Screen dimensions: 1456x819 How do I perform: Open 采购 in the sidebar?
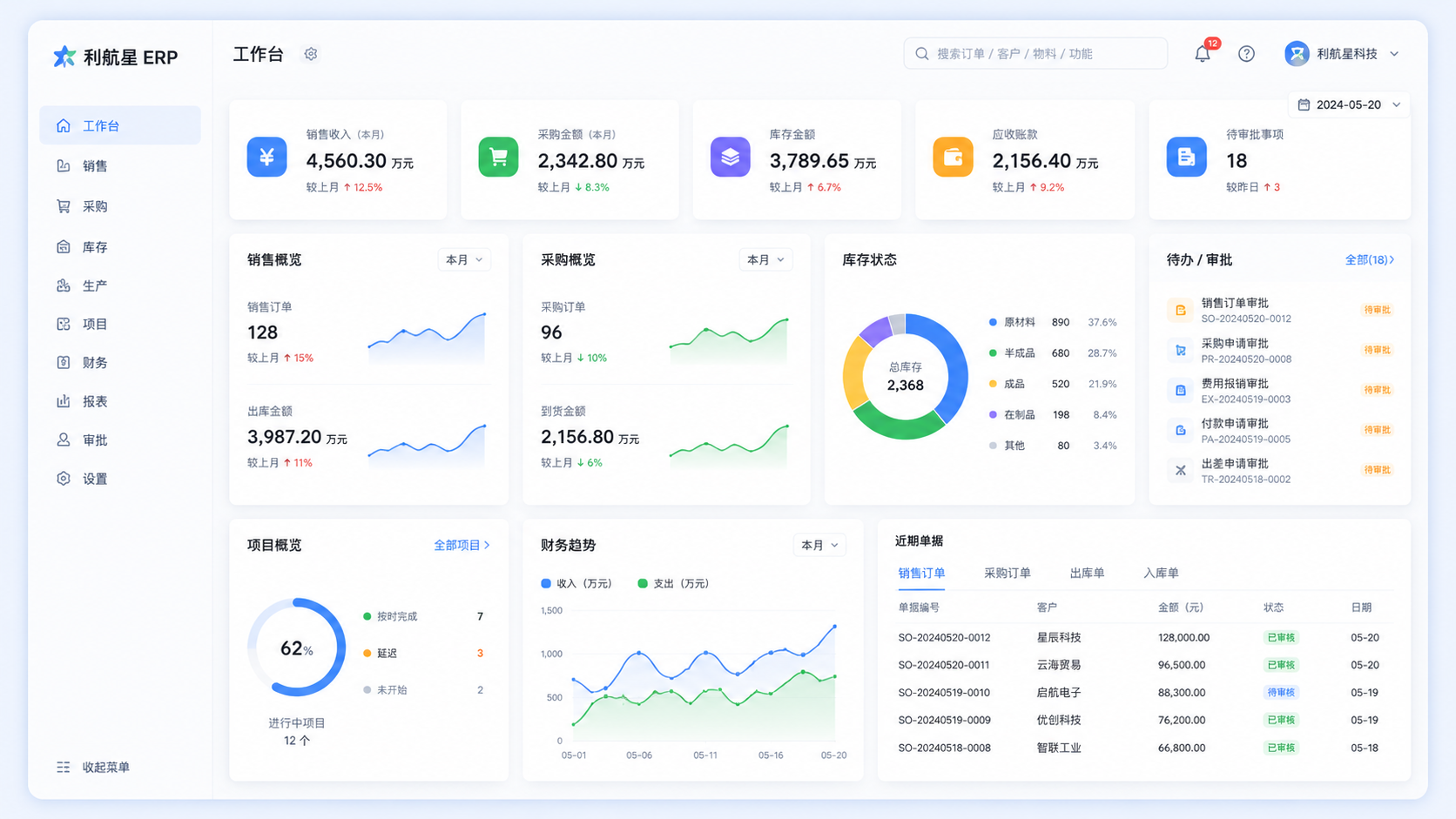click(120, 206)
